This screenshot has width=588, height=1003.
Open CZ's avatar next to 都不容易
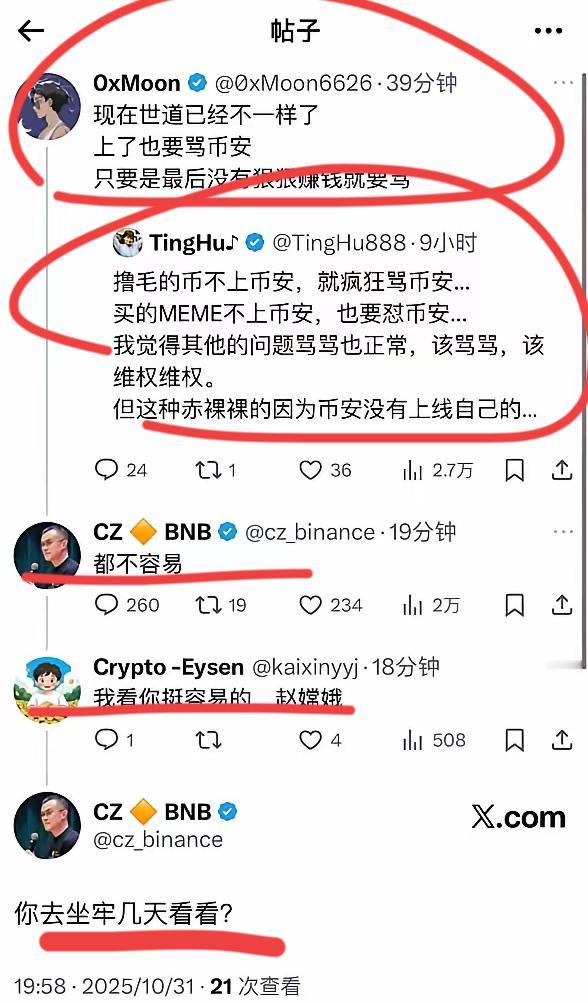coord(47,555)
